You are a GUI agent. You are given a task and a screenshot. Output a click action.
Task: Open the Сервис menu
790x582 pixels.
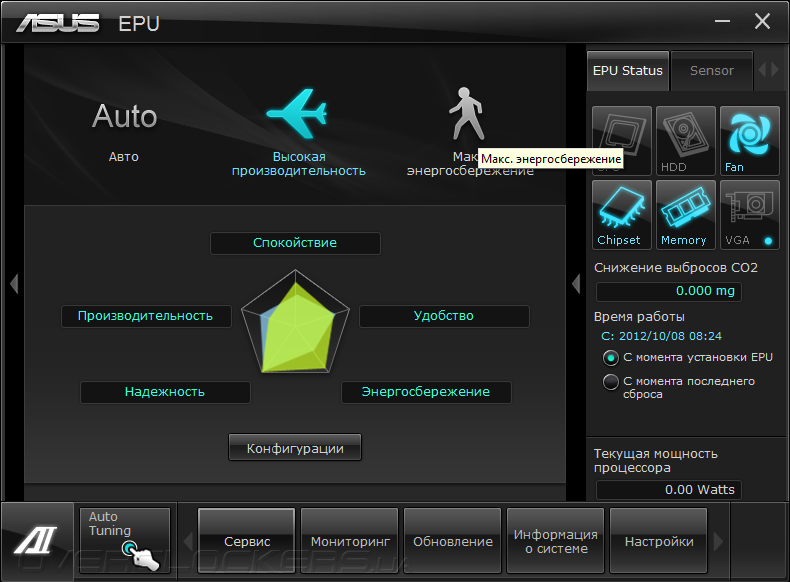click(x=247, y=540)
